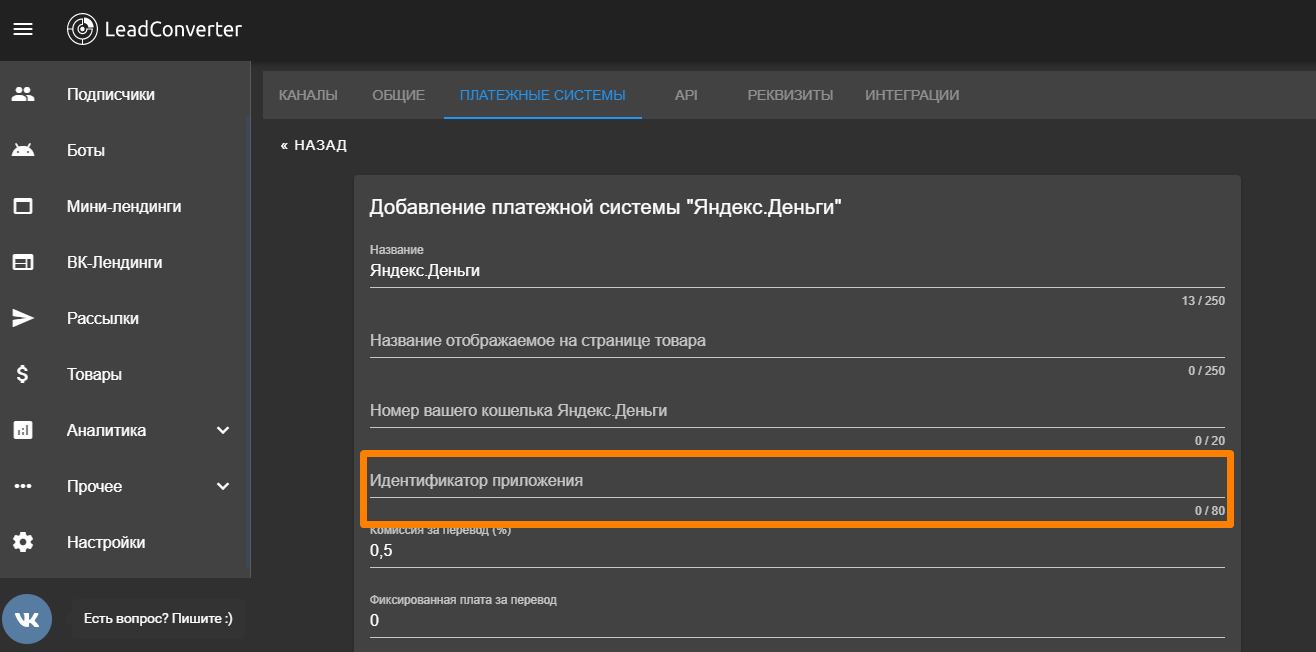Image resolution: width=1316 pixels, height=652 pixels.
Task: Expand the Аналитика submenu chevron
Action: click(223, 431)
